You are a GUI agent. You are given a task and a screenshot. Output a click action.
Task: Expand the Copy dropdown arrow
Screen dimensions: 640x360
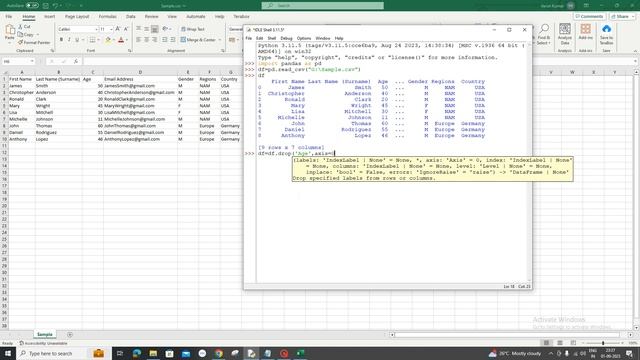coord(38,35)
